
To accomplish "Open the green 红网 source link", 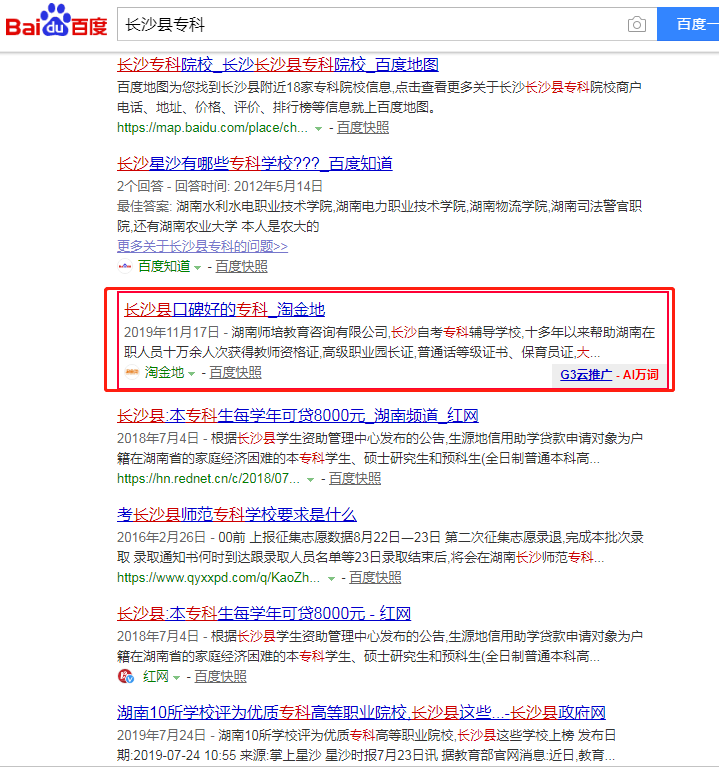I will pos(156,676).
